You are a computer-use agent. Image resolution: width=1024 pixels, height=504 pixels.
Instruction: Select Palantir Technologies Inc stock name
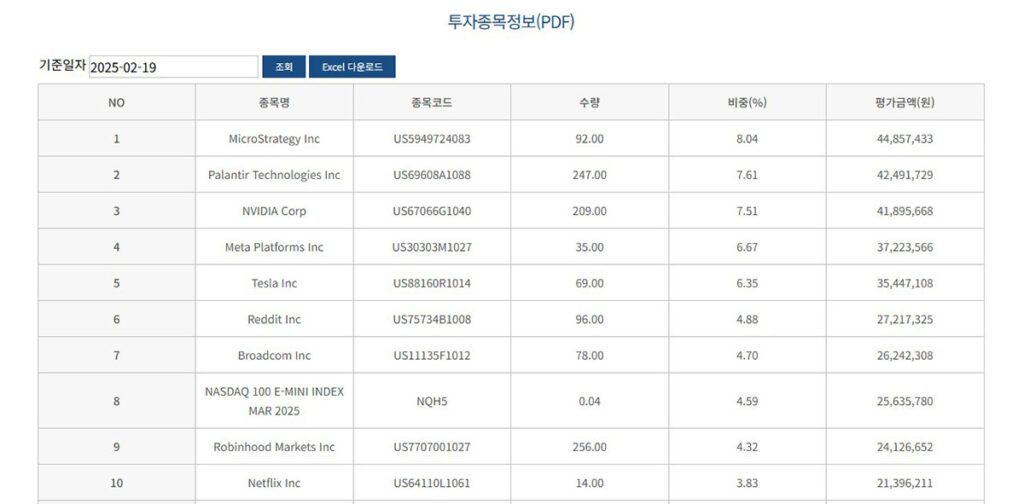[274, 175]
